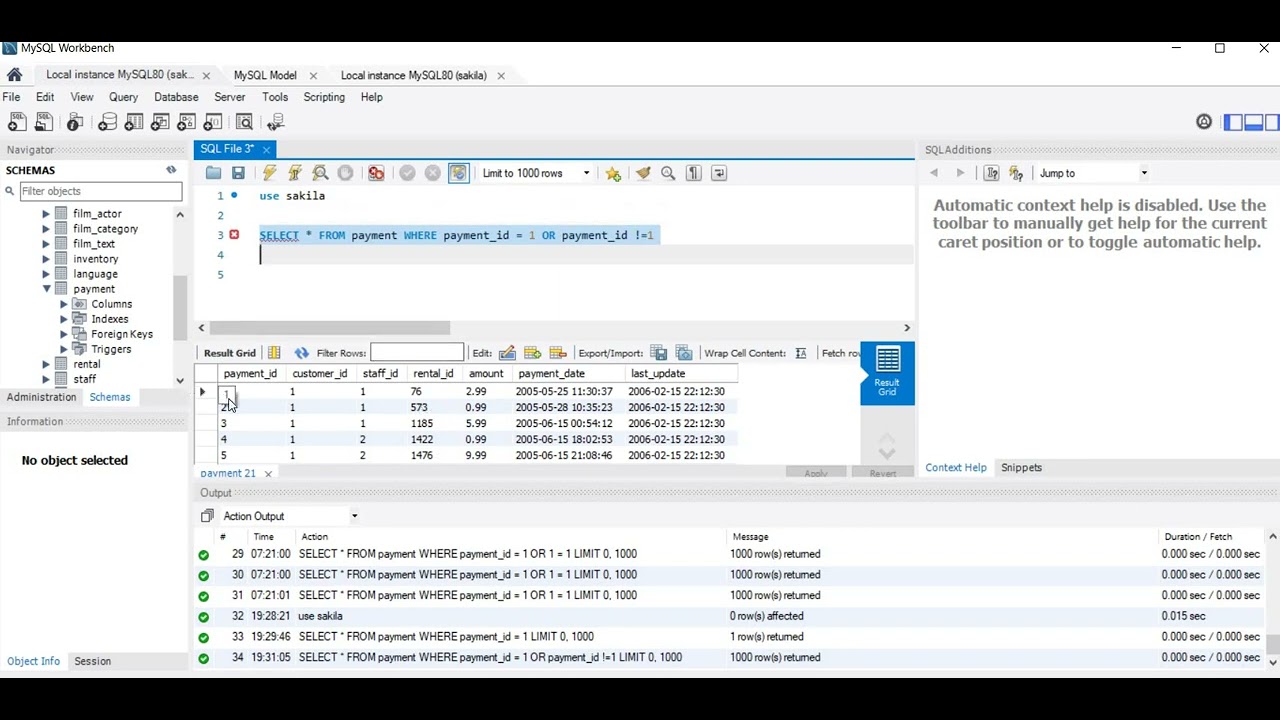Screen dimensions: 1280x720
Task: Expand the film_category table
Action: pos(46,229)
